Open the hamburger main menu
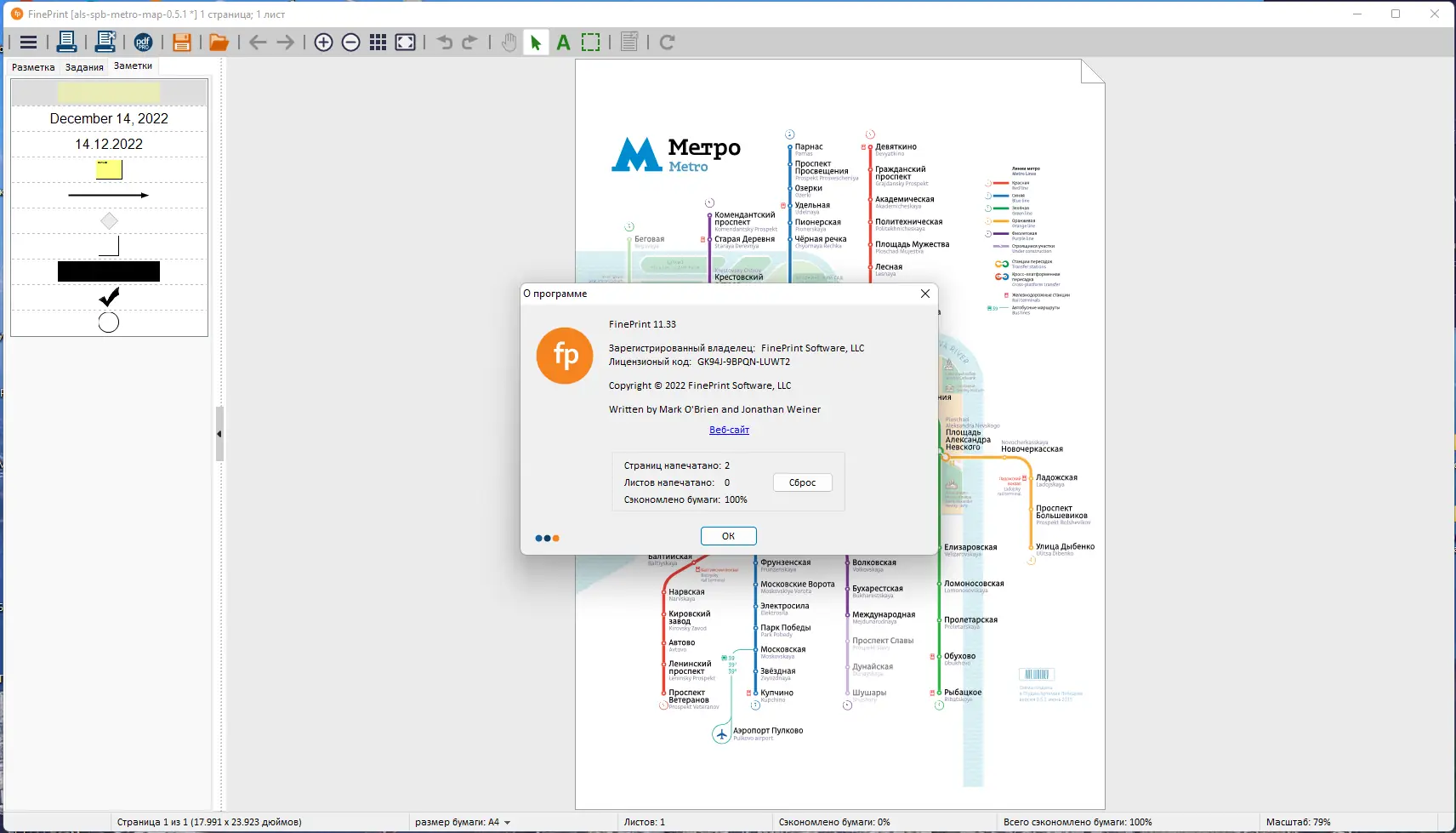The image size is (1456, 833). coord(28,43)
